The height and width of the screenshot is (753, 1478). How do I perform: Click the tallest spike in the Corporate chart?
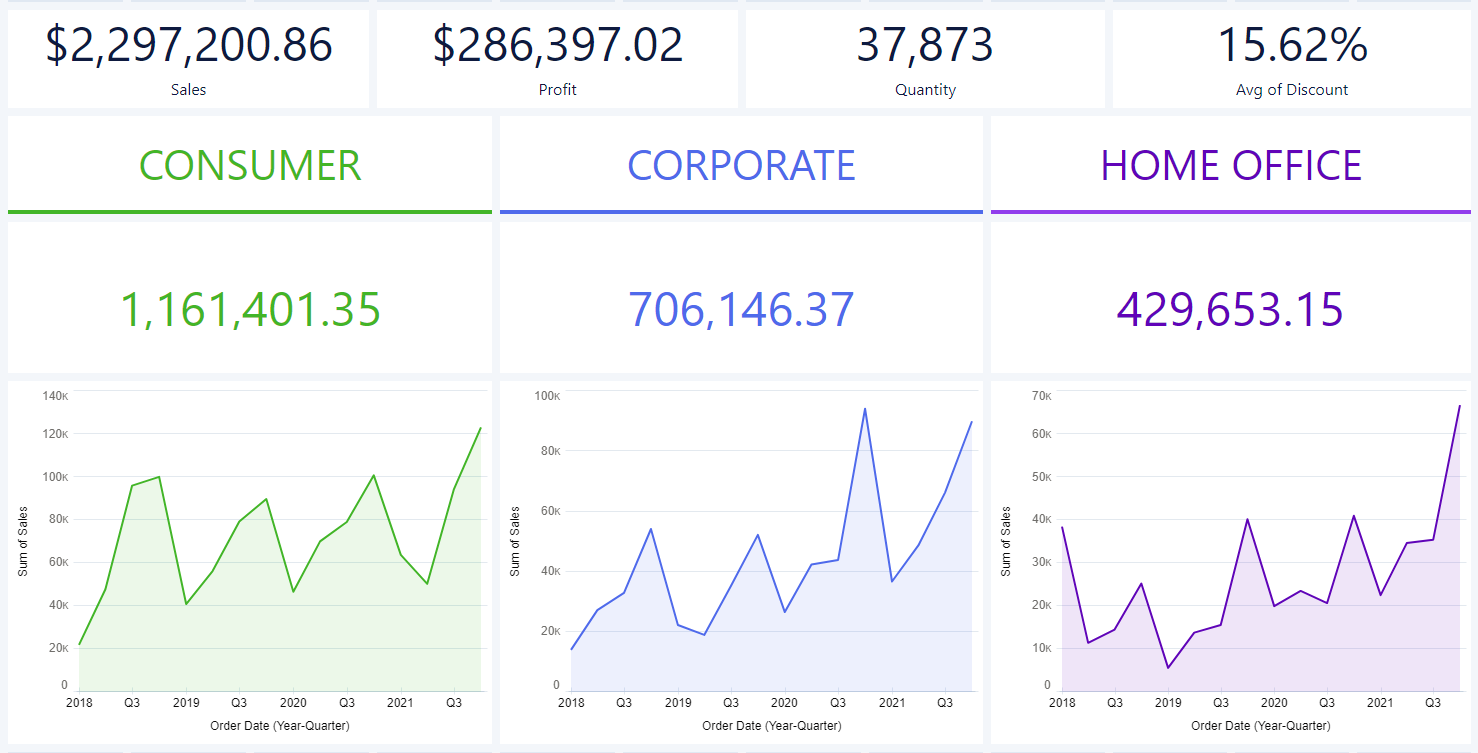pos(864,408)
